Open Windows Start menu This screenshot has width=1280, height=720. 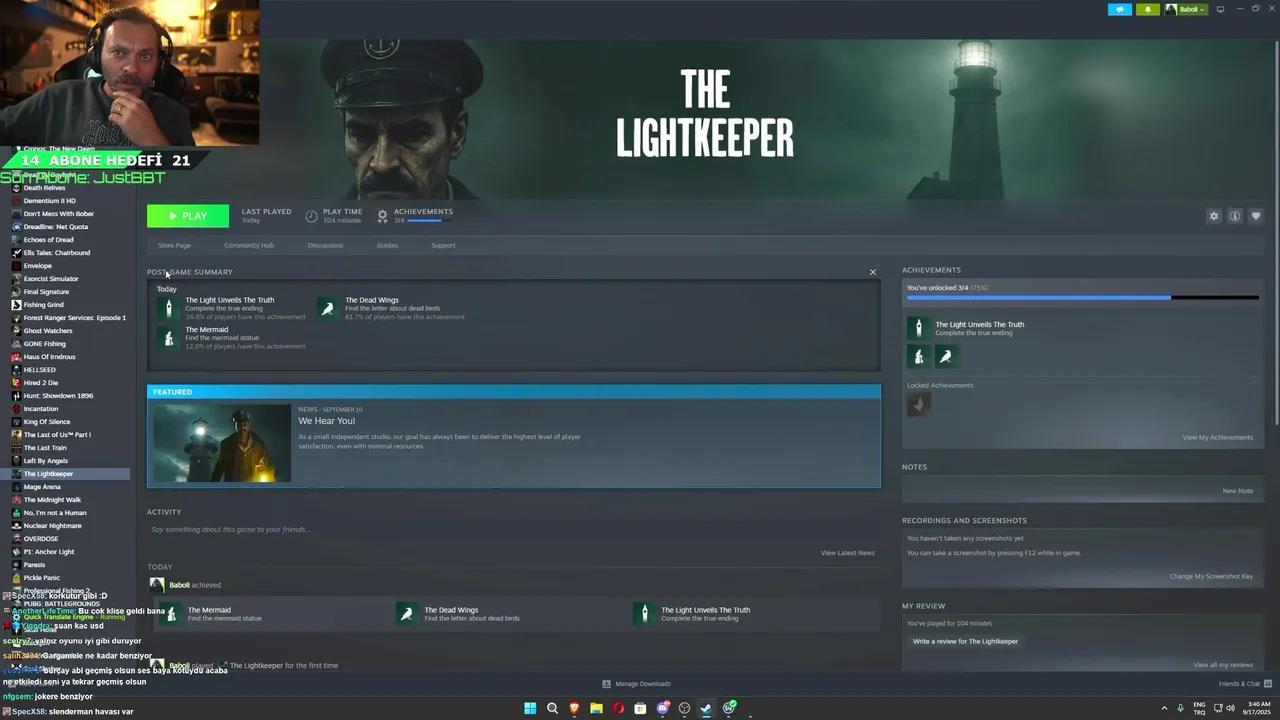[530, 708]
